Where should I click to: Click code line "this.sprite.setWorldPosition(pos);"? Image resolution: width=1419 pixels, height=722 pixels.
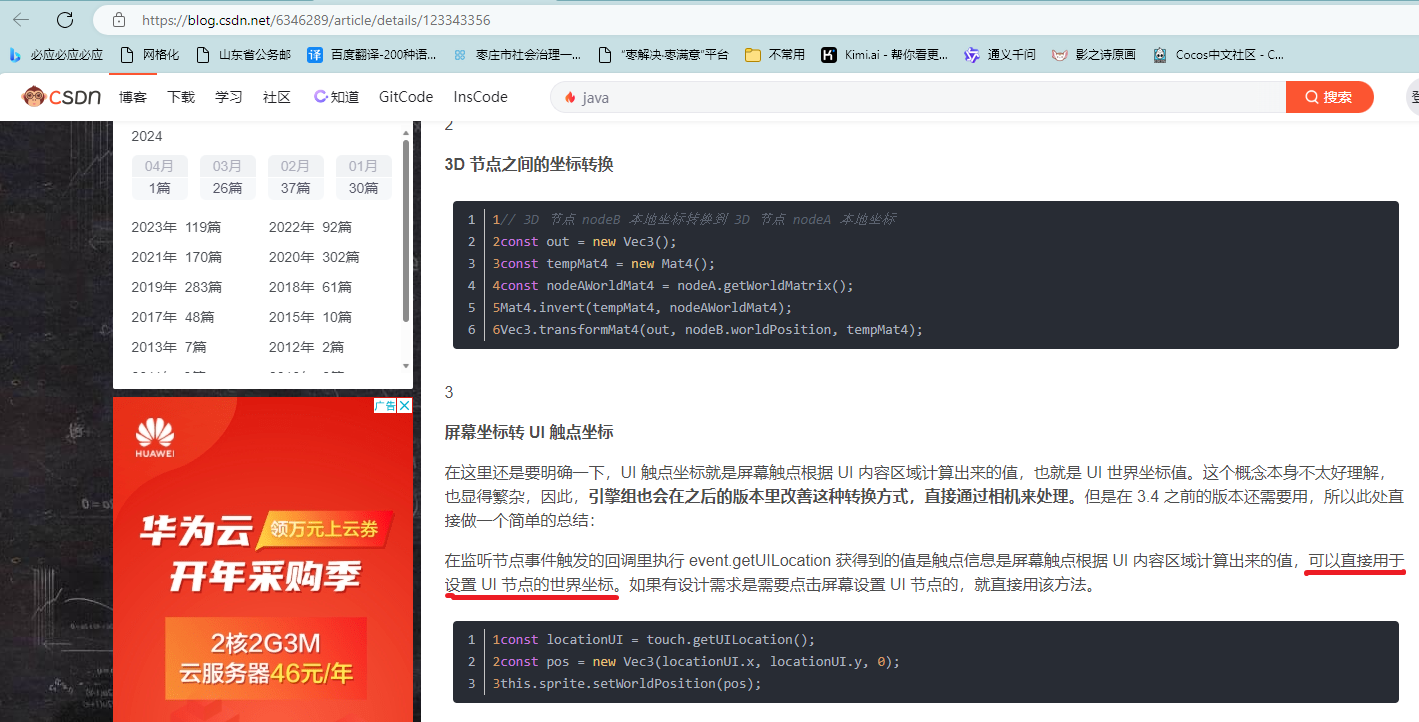point(627,683)
